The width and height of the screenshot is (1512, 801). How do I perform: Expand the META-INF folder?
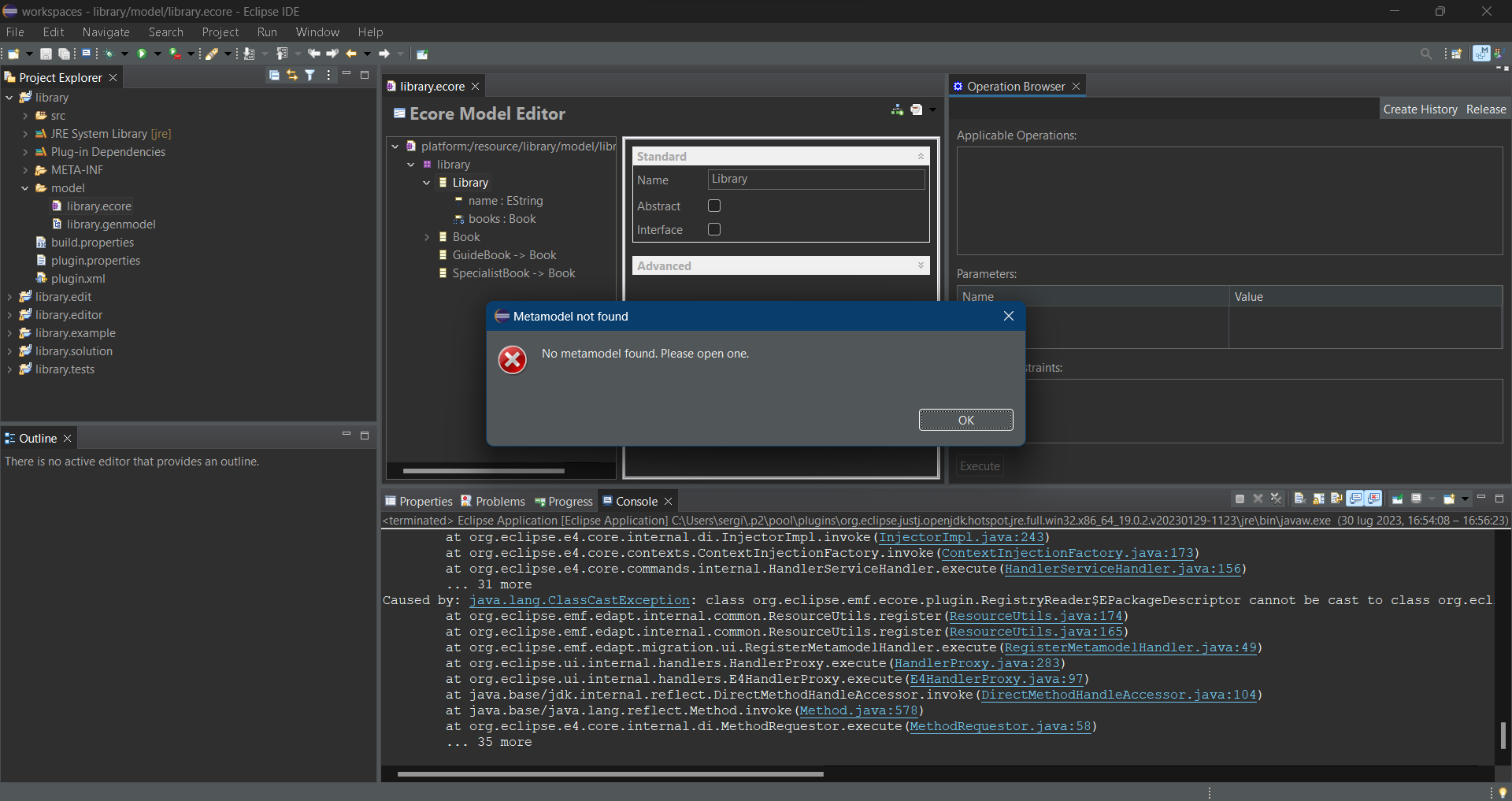(x=25, y=170)
